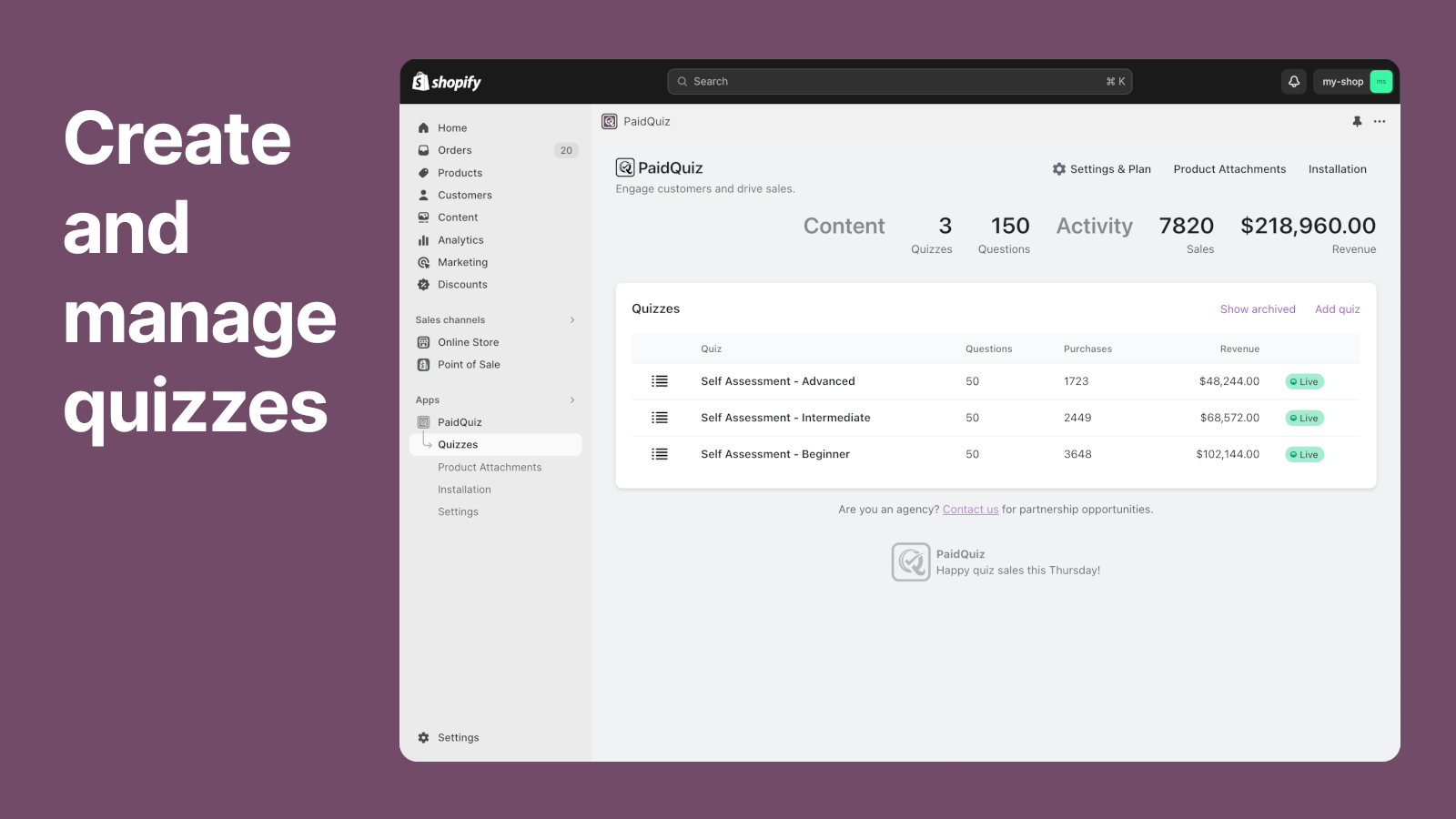
Task: Click the PaidQuiz logo in the page header
Action: click(x=624, y=167)
